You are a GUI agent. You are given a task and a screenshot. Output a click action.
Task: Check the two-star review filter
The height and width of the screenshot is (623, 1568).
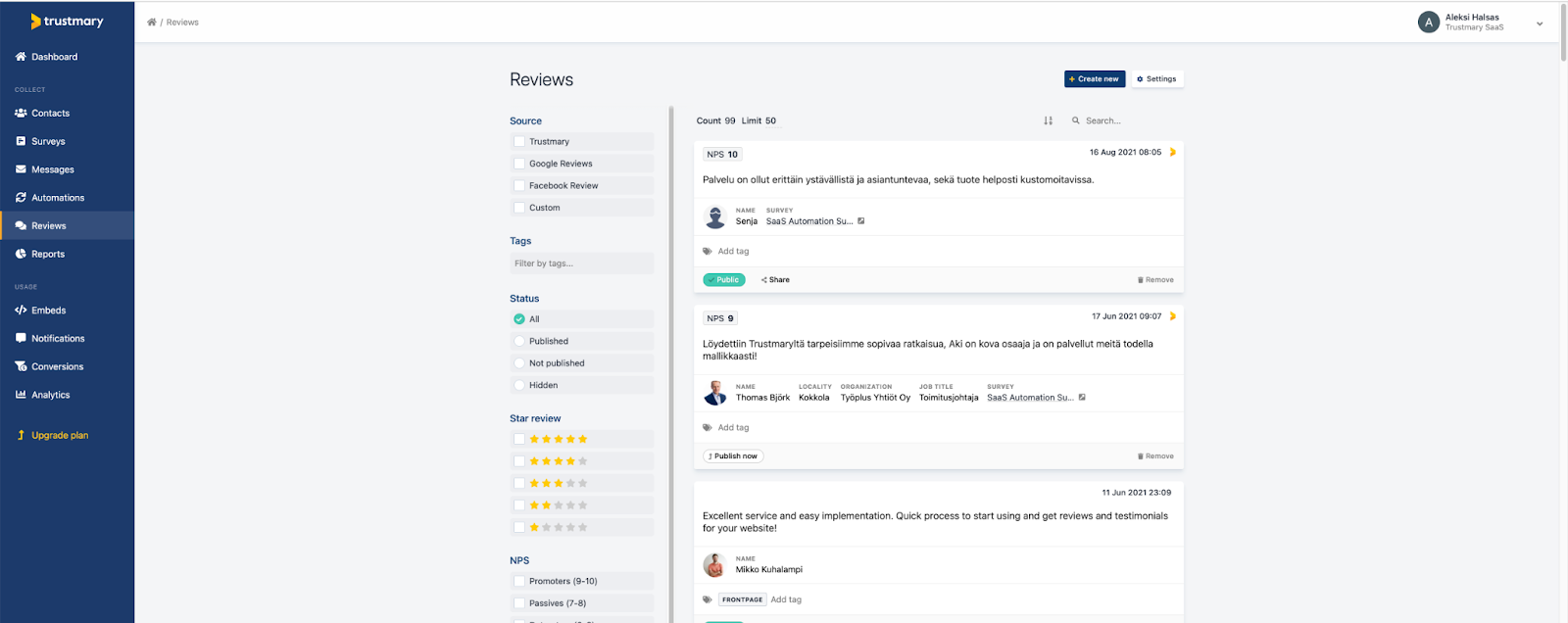coord(519,505)
